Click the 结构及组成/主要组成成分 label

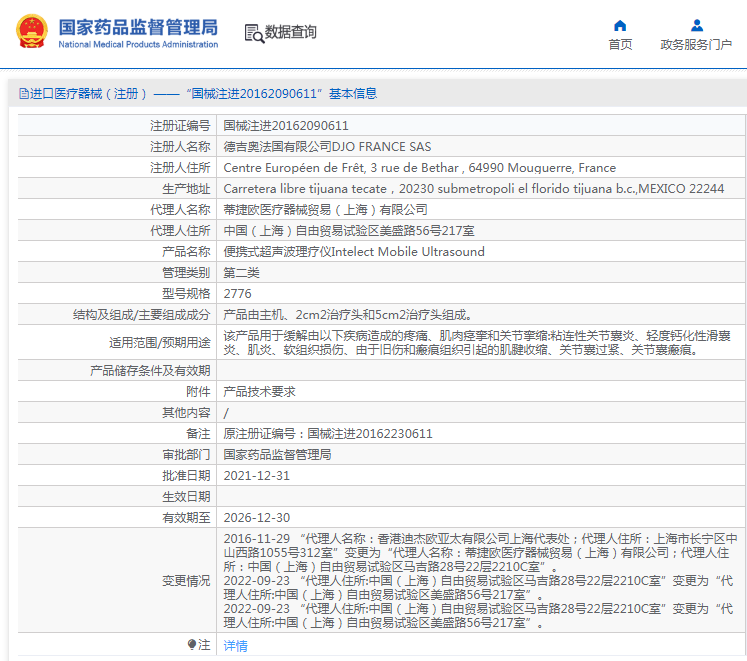pos(141,315)
